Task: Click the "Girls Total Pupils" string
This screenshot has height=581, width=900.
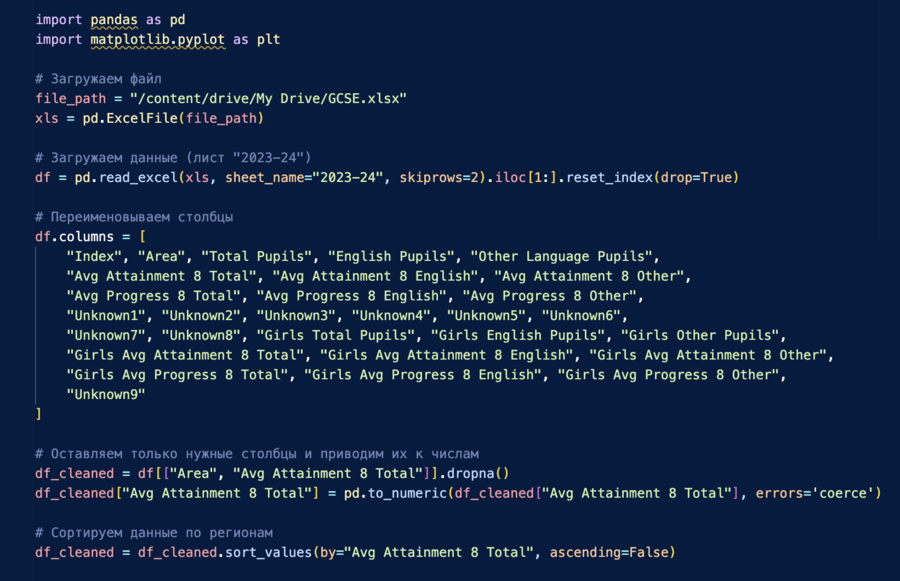Action: click(x=333, y=336)
